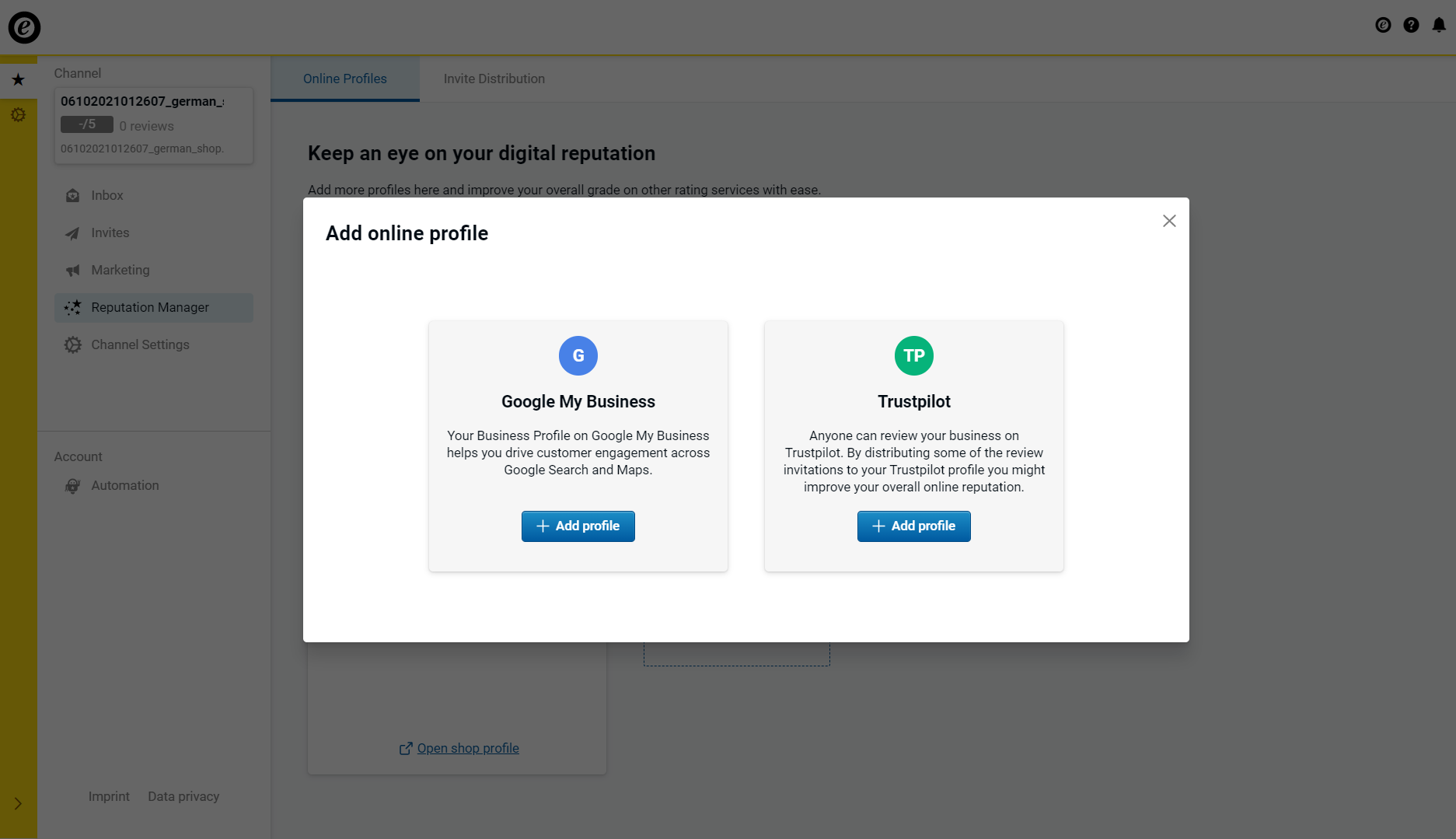Screen dimensions: 1456x839
Task: Select the Online Profiles tab
Action: tap(345, 79)
